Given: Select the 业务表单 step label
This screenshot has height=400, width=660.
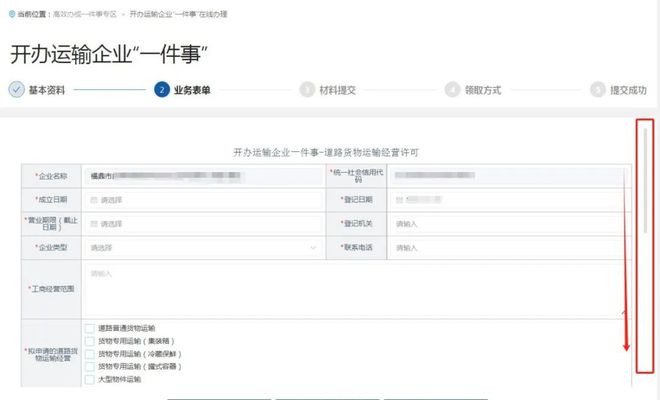Looking at the screenshot, I should tap(192, 90).
